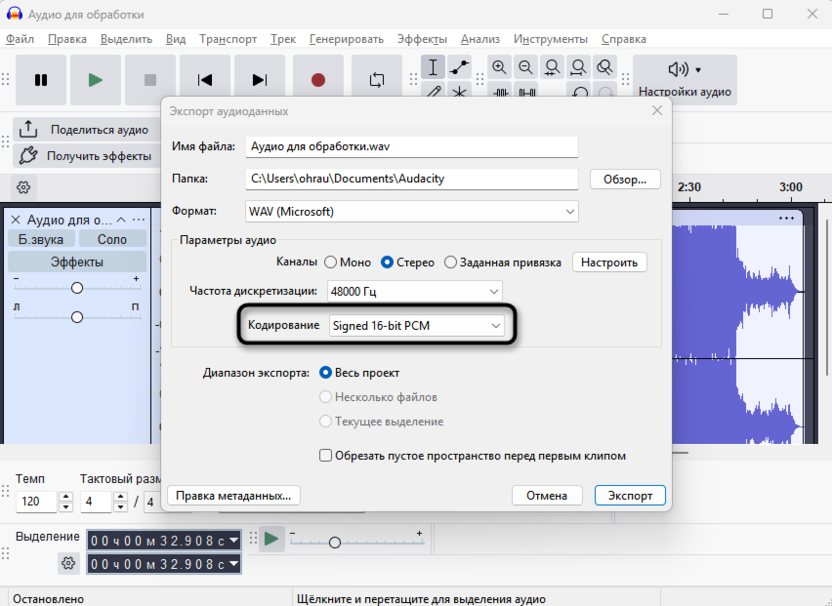Click the Обзор... browse button
The height and width of the screenshot is (606, 832).
(x=626, y=179)
